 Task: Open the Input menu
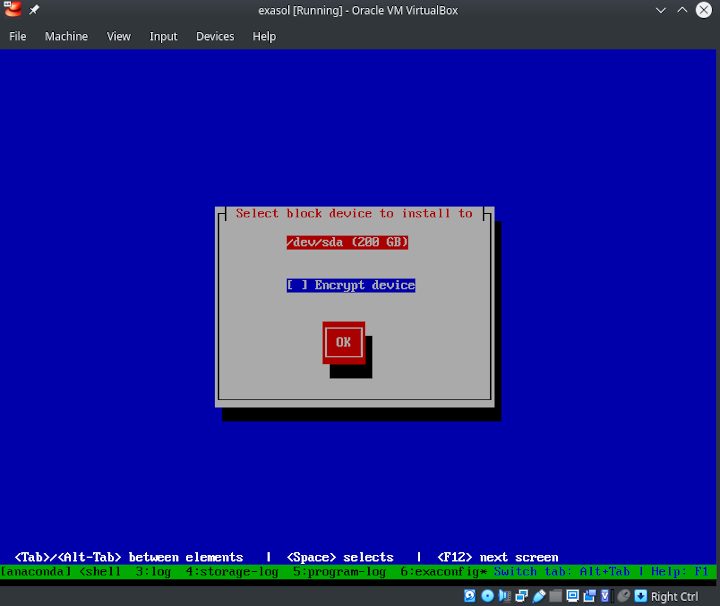click(x=163, y=36)
